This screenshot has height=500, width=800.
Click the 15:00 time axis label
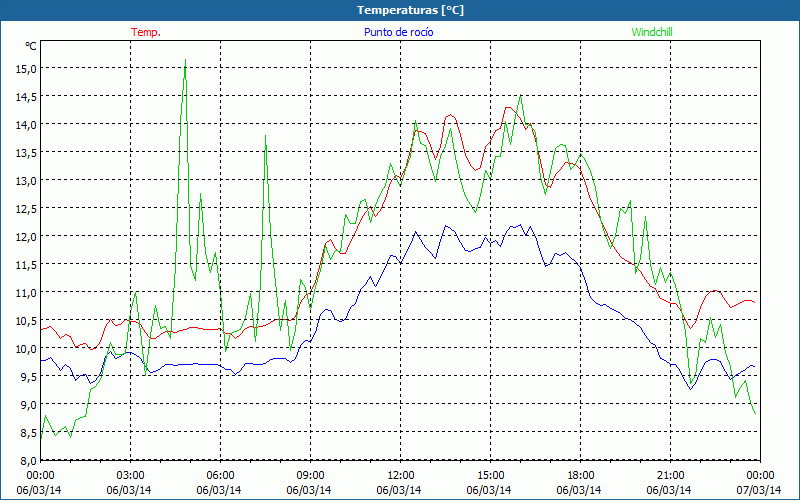tap(490, 476)
